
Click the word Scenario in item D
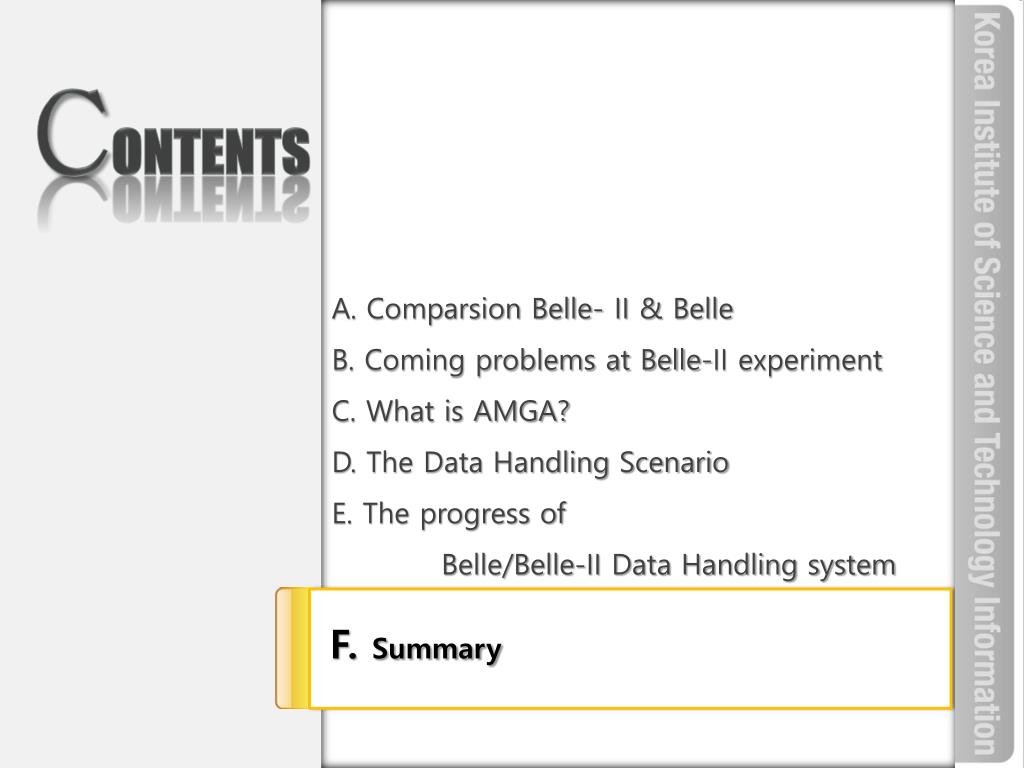[674, 462]
